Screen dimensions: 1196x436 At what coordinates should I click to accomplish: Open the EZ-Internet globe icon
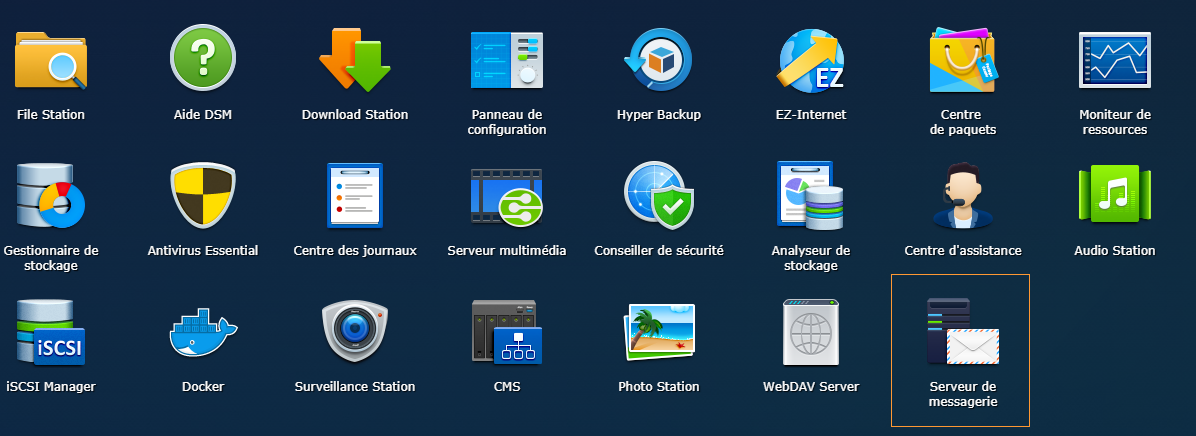811,59
